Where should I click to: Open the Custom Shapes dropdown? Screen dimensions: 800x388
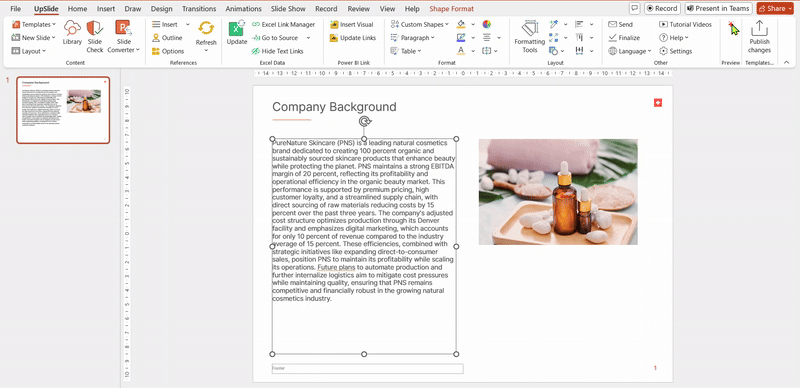coord(419,25)
